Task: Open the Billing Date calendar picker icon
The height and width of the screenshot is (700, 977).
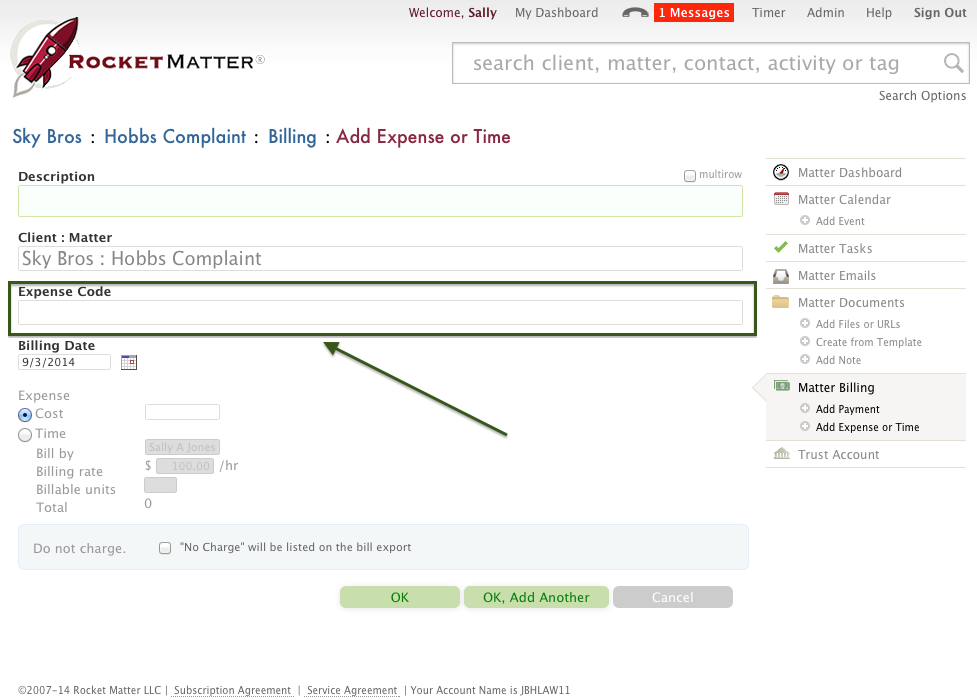Action: pyautogui.click(x=129, y=362)
